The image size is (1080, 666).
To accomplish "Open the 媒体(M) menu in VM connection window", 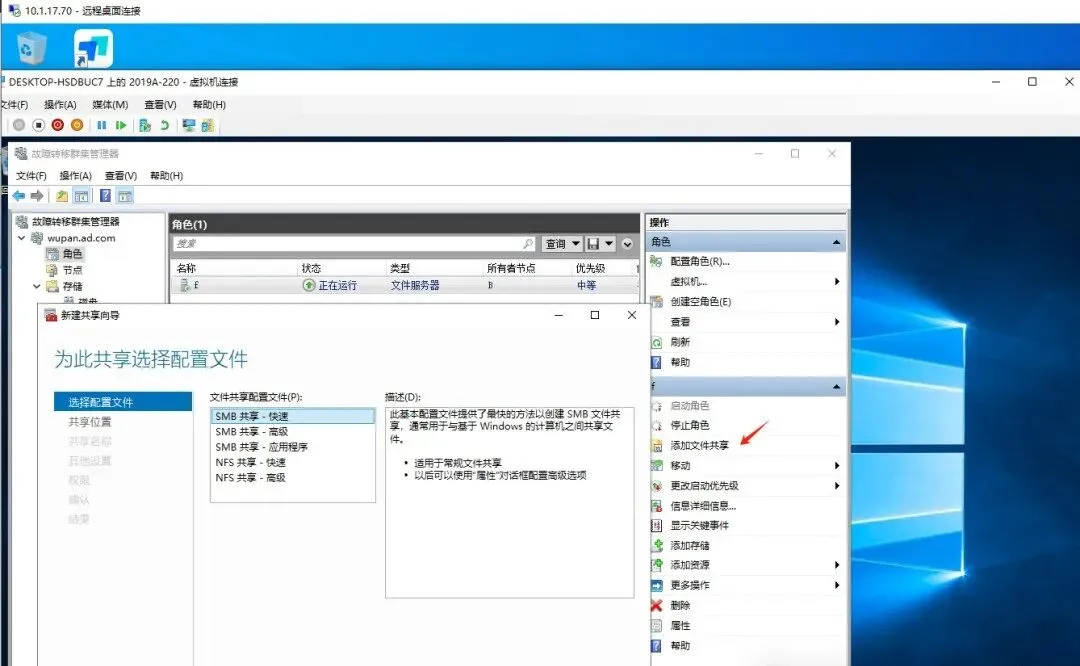I will point(110,104).
